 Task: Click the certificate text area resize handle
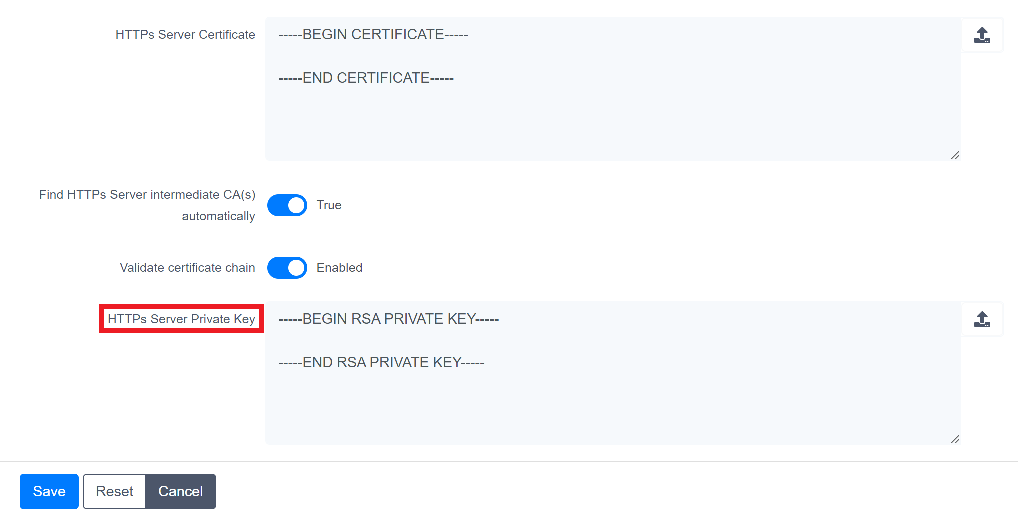(x=954, y=154)
